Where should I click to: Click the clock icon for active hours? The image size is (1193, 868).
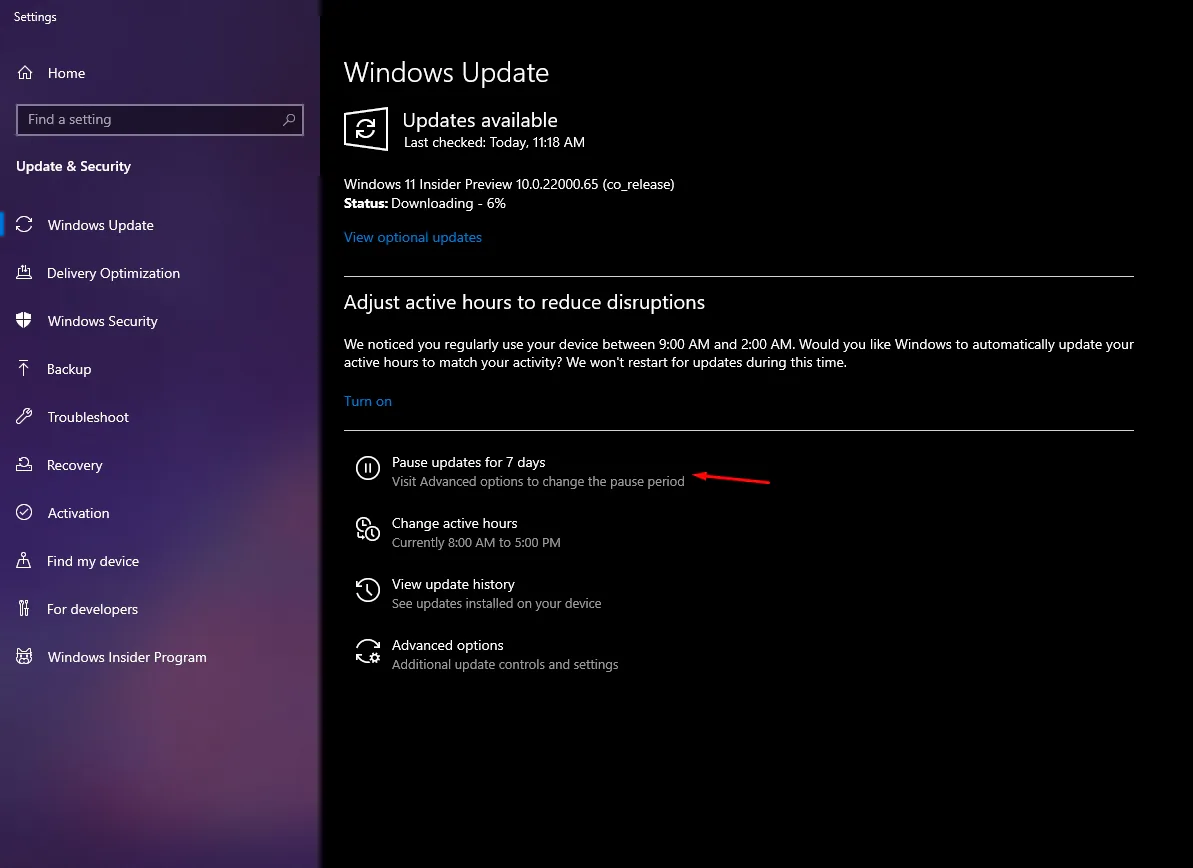pyautogui.click(x=367, y=529)
